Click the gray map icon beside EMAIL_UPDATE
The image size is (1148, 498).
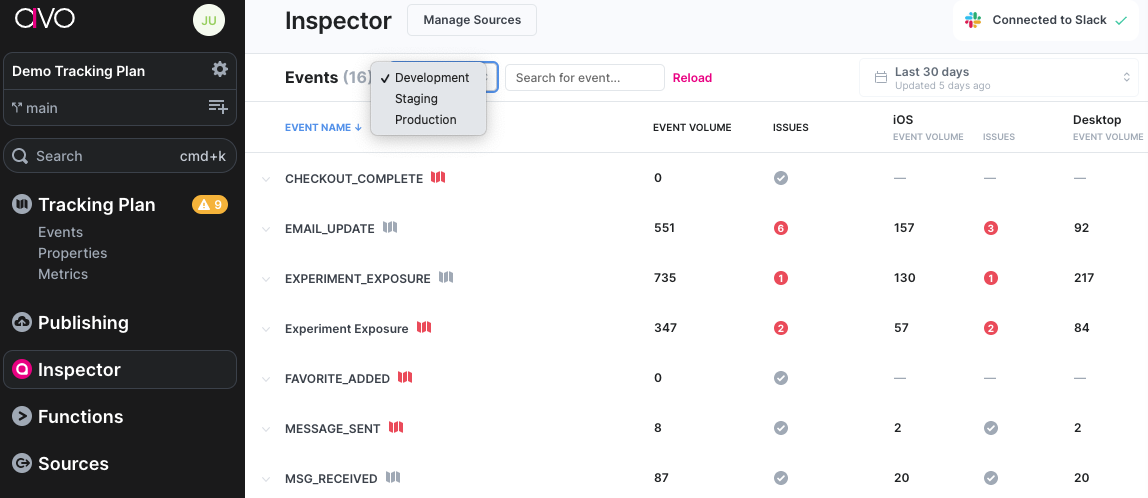pos(390,227)
